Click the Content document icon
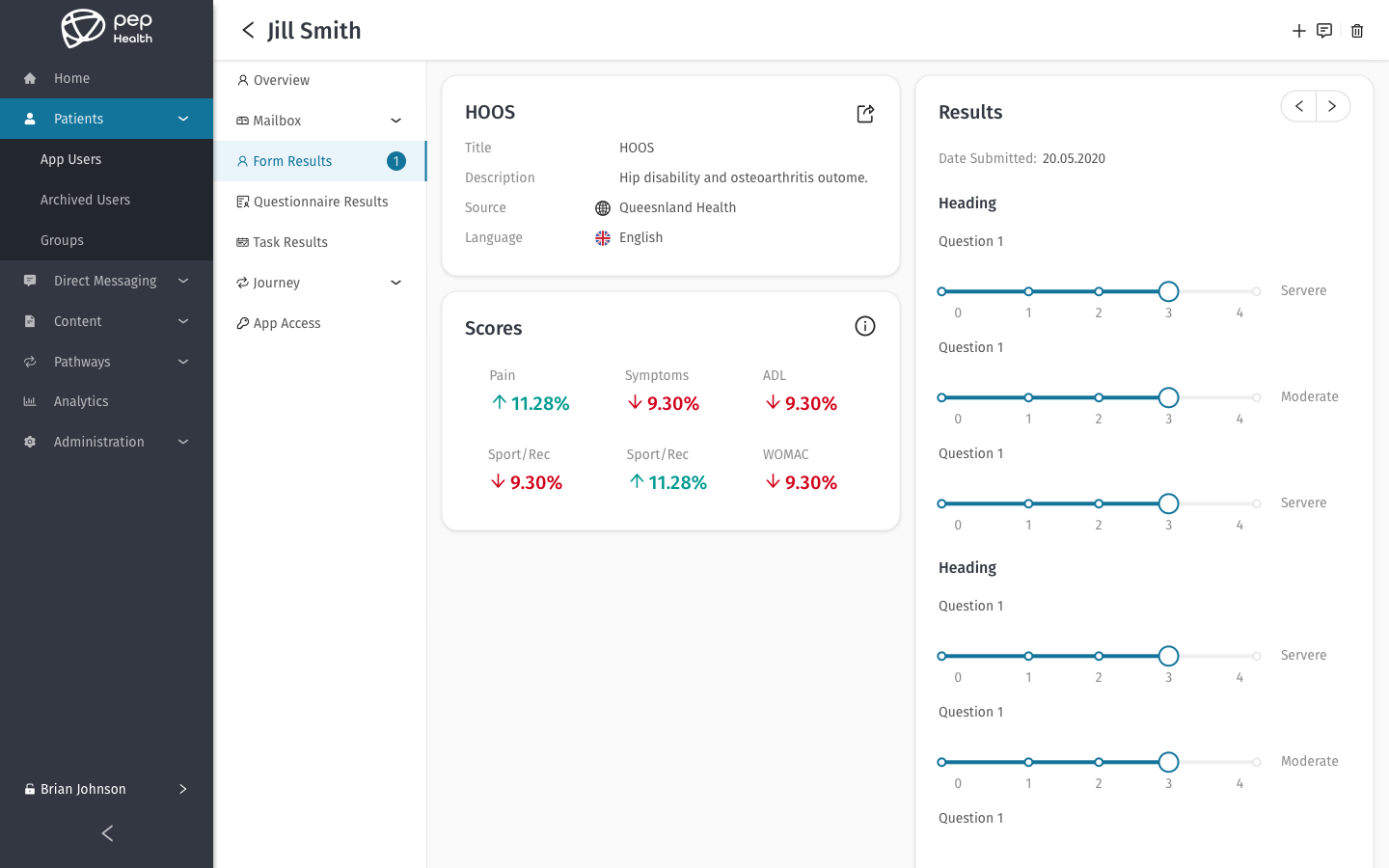 (x=30, y=321)
